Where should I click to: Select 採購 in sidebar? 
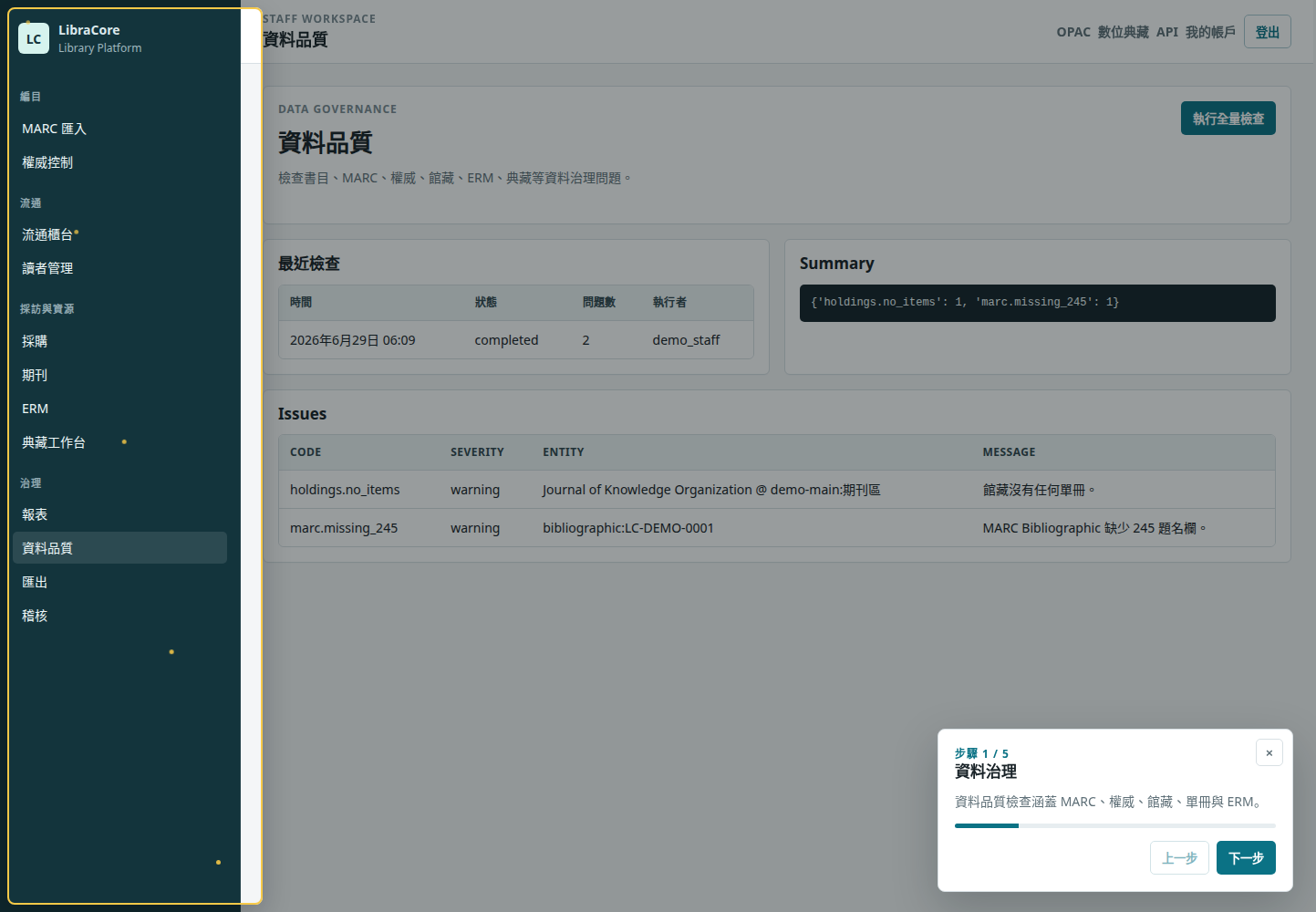pyautogui.click(x=119, y=341)
